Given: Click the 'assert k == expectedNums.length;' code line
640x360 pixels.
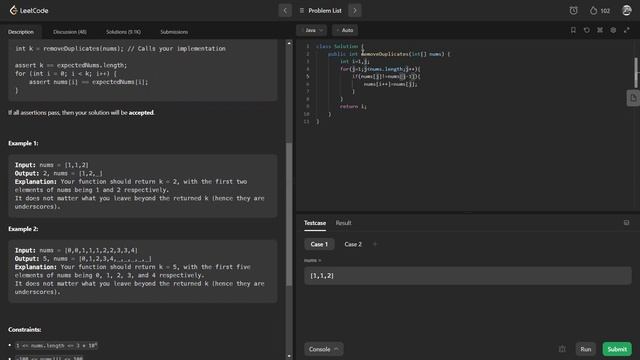Looking at the screenshot, I should pos(71,65).
